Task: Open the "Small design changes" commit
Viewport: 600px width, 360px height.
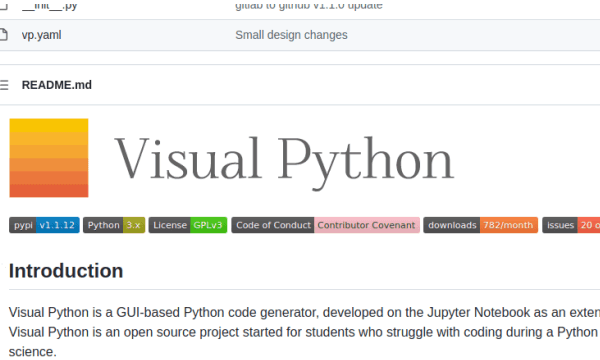Action: [x=291, y=35]
